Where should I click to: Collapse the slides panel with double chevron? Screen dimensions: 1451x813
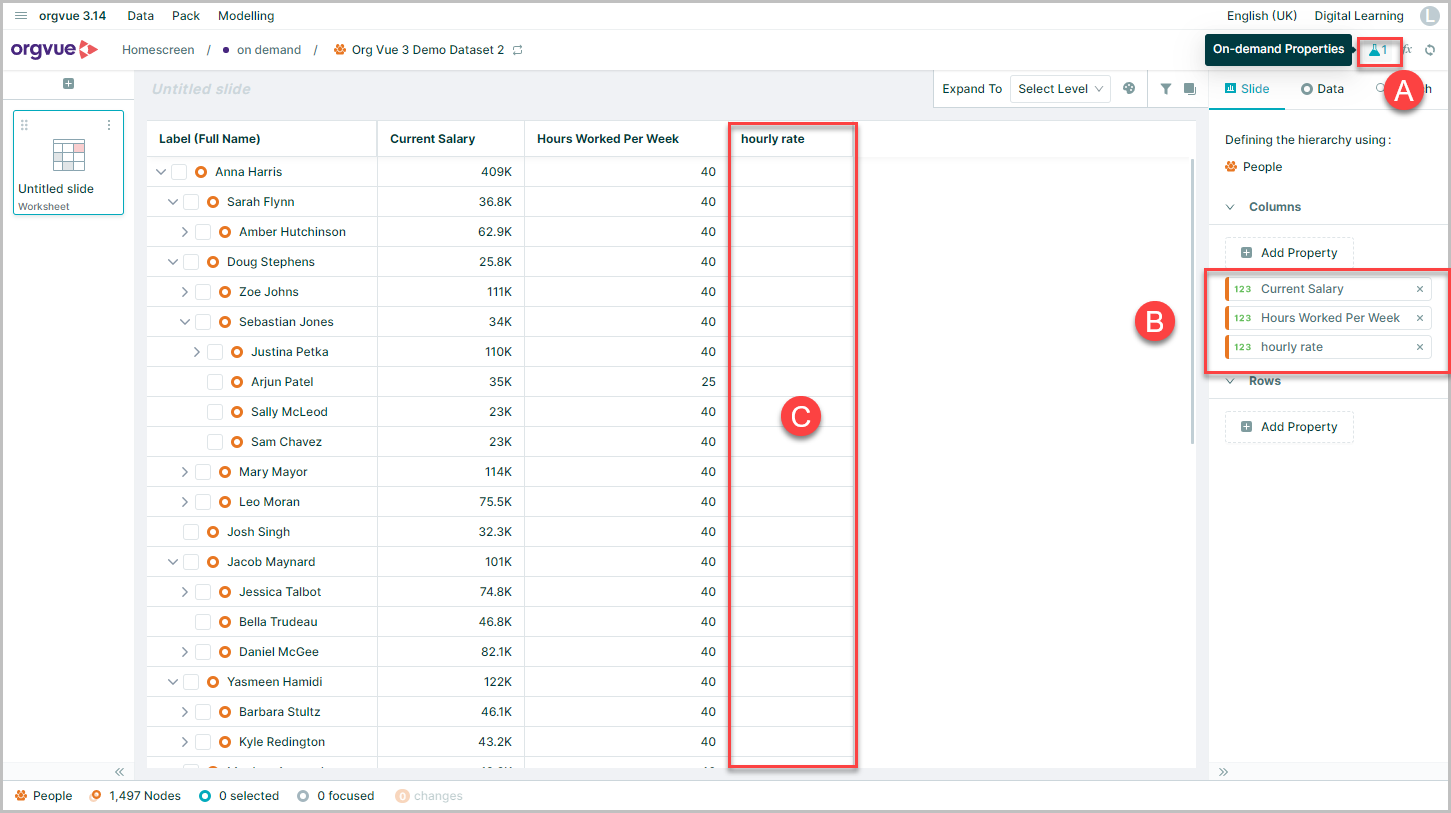pyautogui.click(x=119, y=772)
